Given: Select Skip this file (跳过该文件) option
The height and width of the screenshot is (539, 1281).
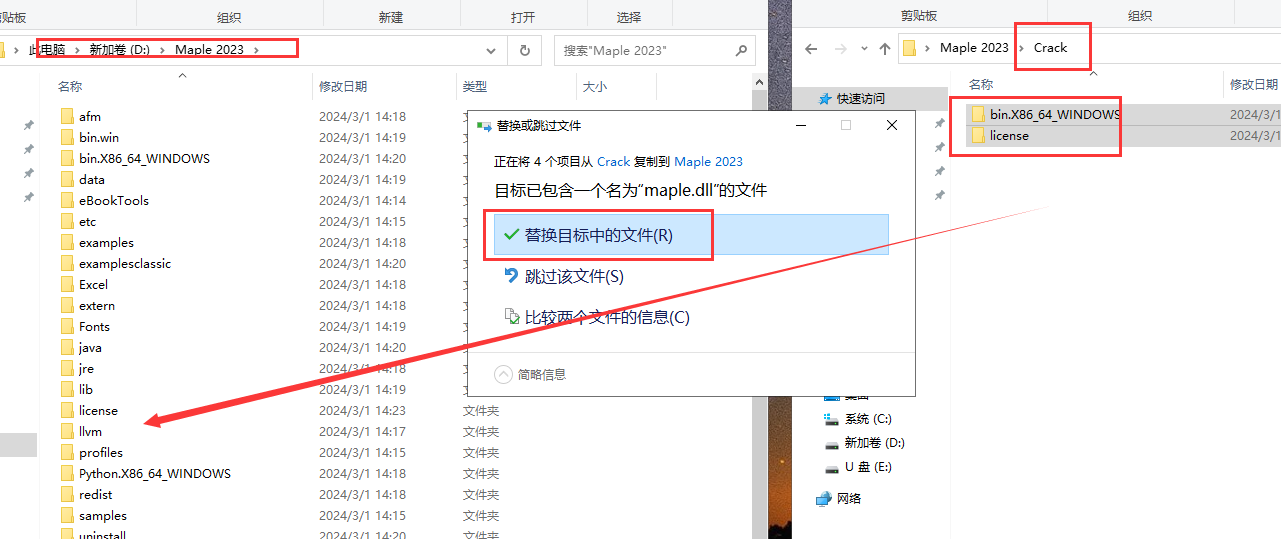Looking at the screenshot, I should pyautogui.click(x=574, y=276).
